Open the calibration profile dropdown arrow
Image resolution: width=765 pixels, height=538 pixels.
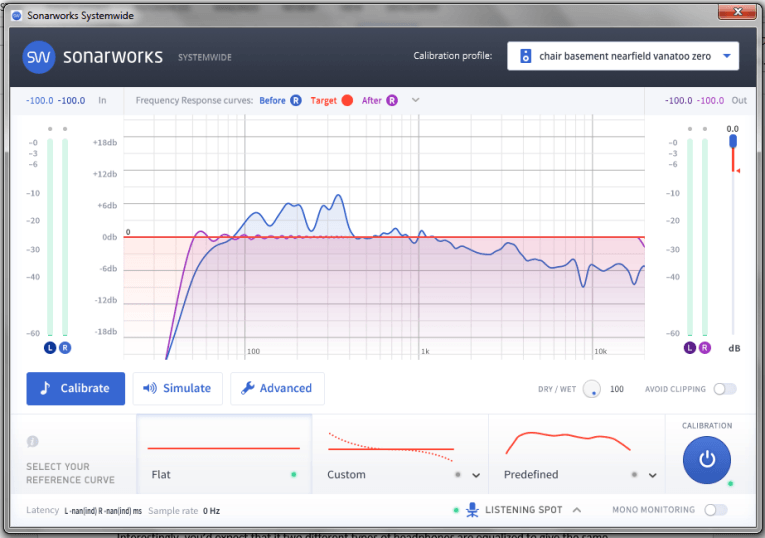pos(726,56)
